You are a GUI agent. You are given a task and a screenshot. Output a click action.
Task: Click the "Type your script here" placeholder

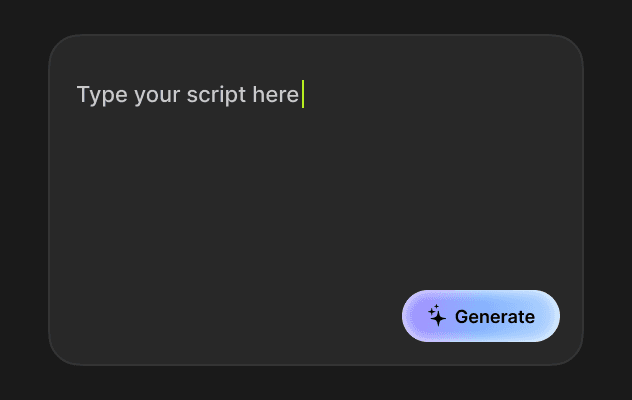[x=188, y=95]
